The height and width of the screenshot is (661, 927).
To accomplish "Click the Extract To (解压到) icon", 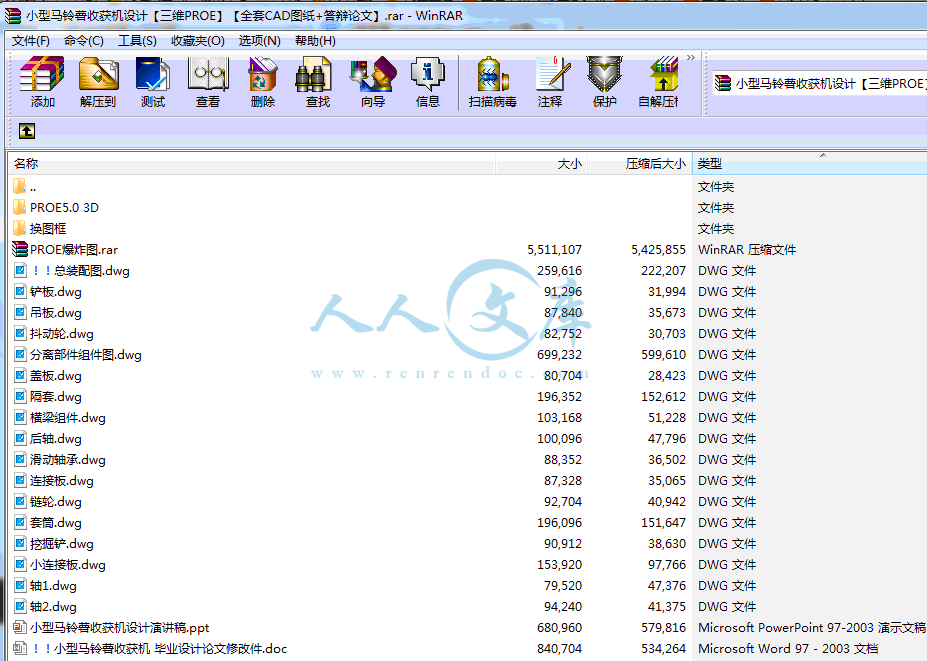I will (98, 82).
